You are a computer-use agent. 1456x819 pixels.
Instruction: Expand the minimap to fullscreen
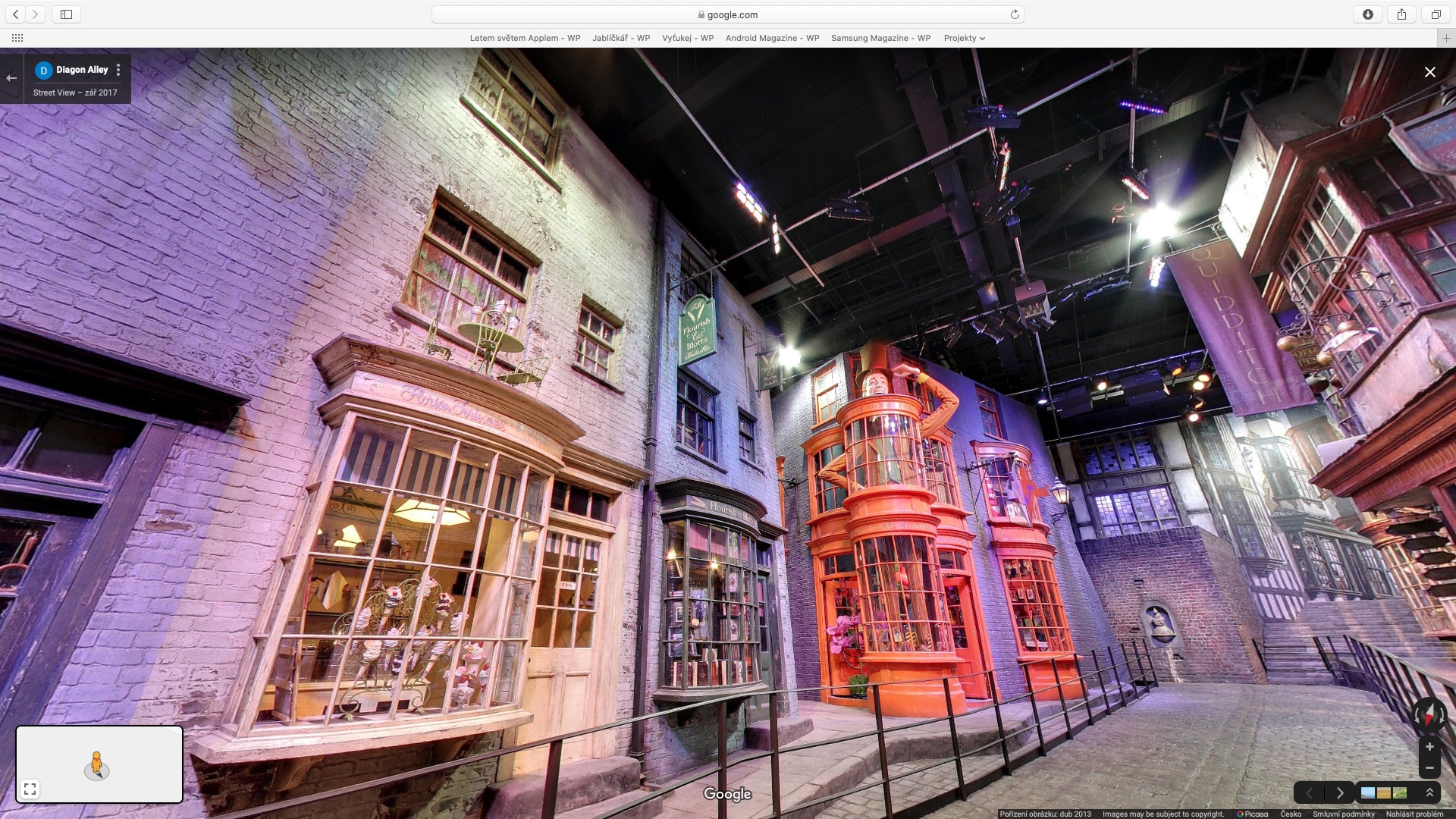30,789
